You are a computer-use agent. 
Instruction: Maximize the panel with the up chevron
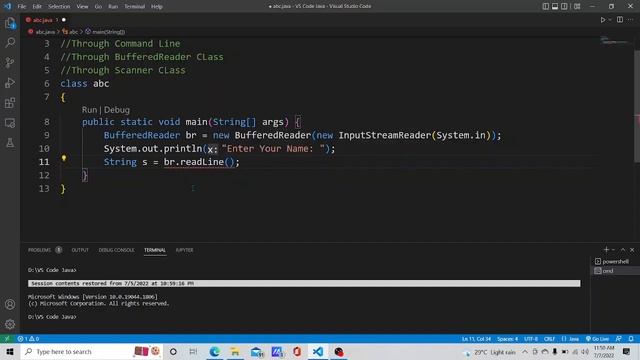623,249
